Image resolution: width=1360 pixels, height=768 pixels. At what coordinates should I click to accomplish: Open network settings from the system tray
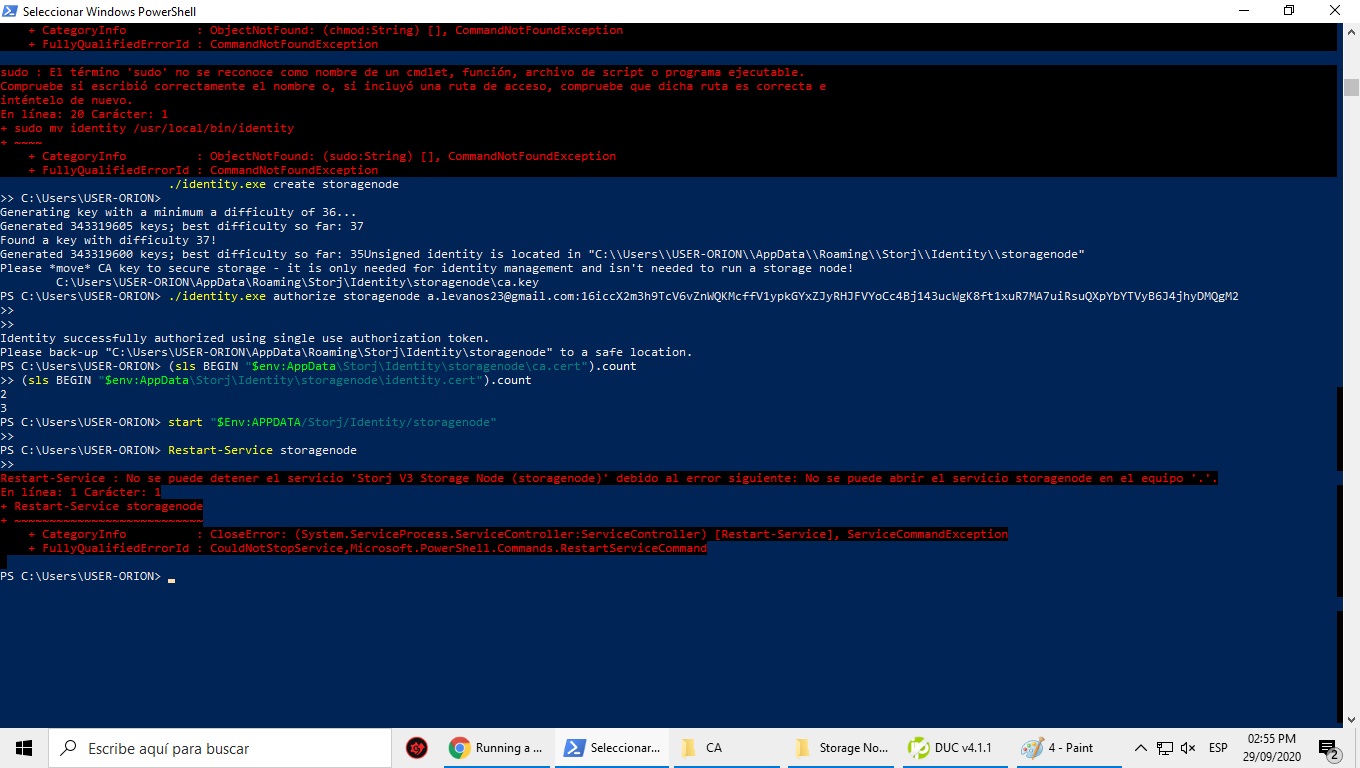point(1165,748)
